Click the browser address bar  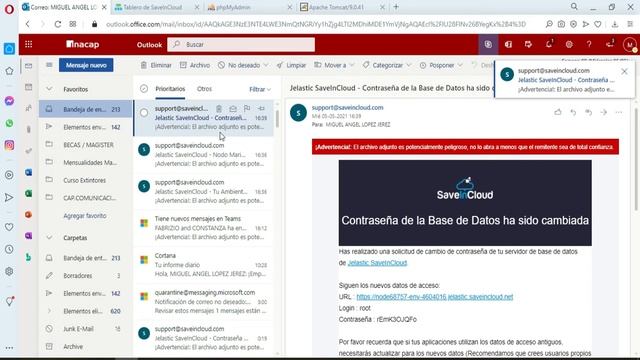point(316,24)
